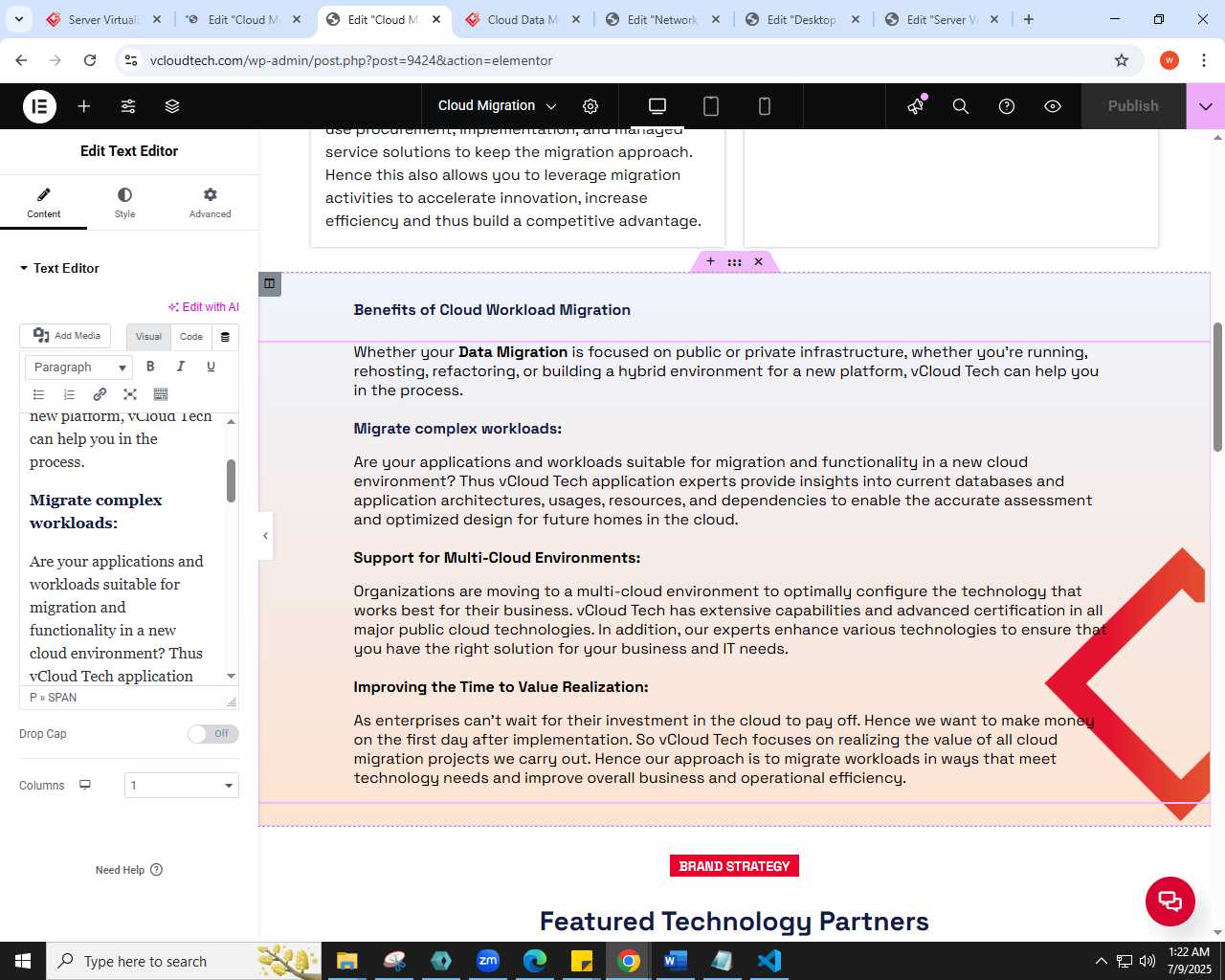Add a container above with plus handle
The width and height of the screenshot is (1225, 980).
click(x=710, y=261)
